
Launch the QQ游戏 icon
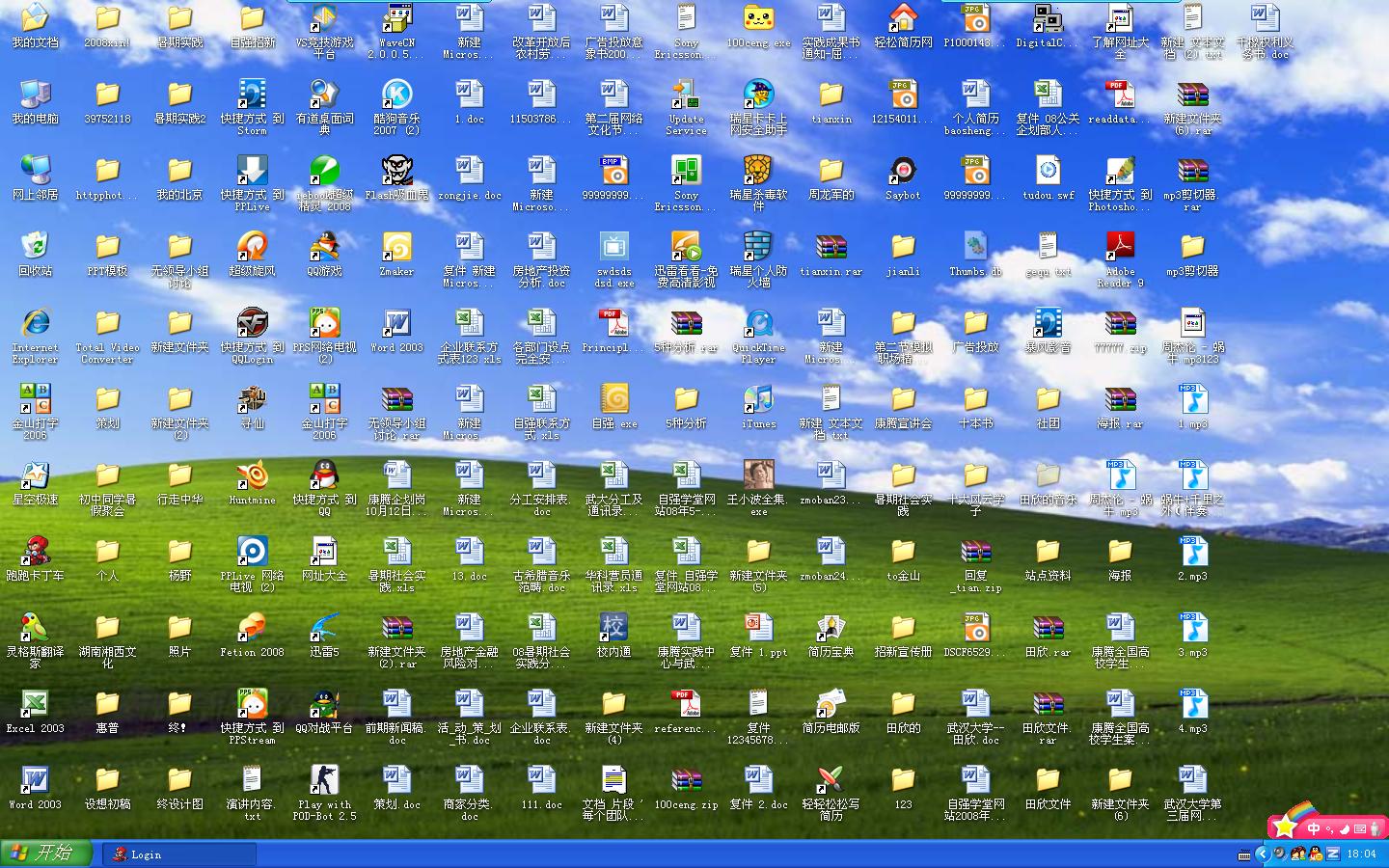tap(324, 254)
